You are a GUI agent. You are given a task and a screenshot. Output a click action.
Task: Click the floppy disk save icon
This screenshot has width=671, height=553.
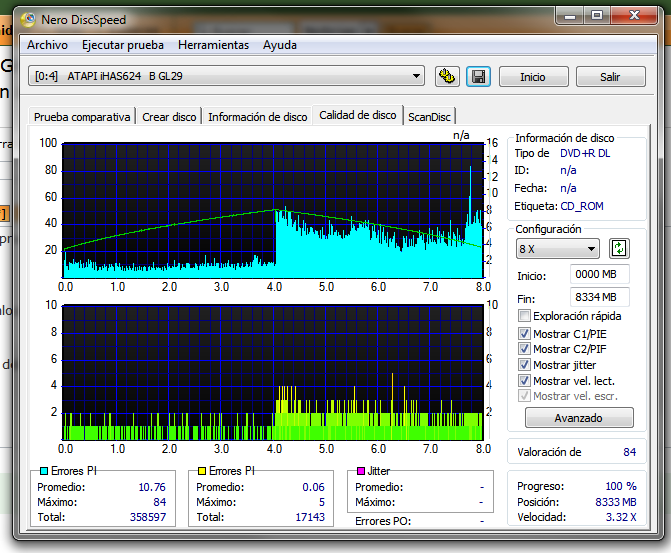click(x=478, y=77)
